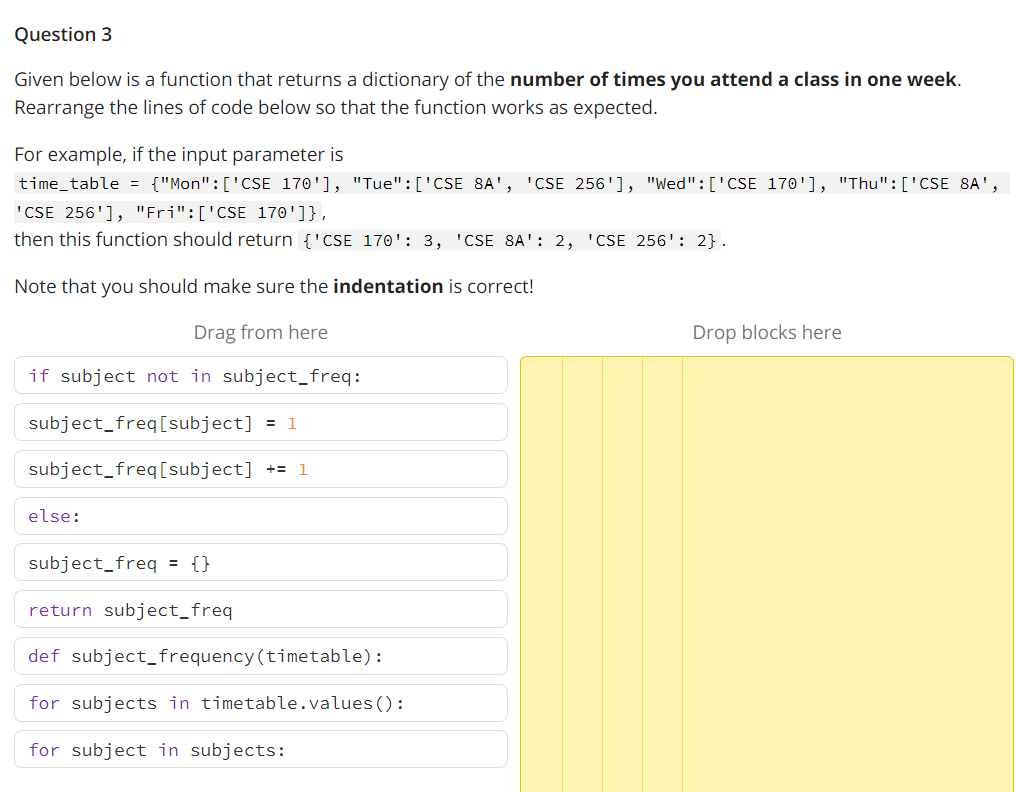The height and width of the screenshot is (792, 1016).
Task: Select the code block 'if subject not in subject_freq:'
Action: (260, 375)
